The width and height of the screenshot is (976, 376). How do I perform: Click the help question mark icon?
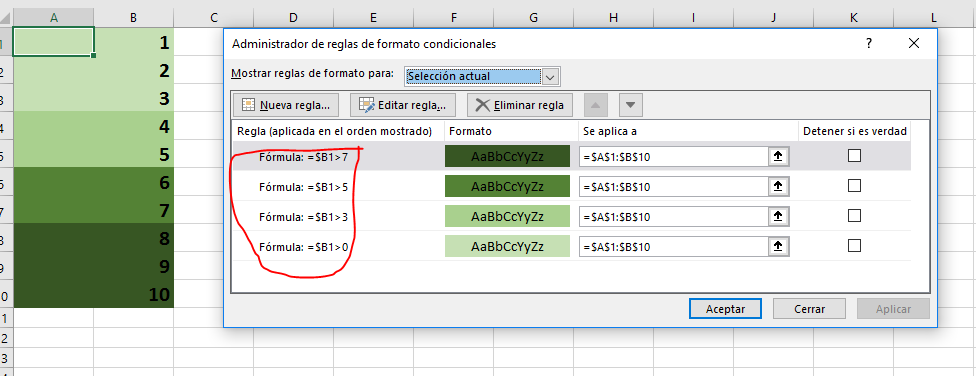(x=868, y=44)
